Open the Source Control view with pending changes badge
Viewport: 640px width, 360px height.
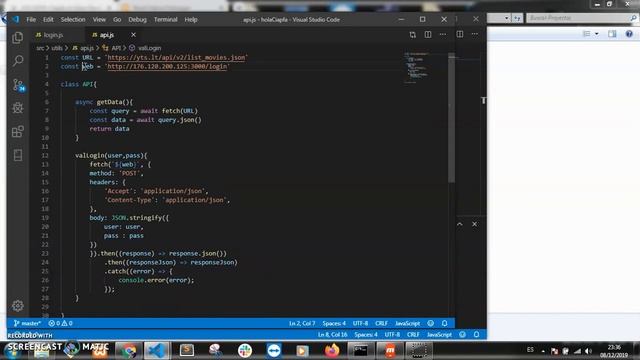(18, 85)
